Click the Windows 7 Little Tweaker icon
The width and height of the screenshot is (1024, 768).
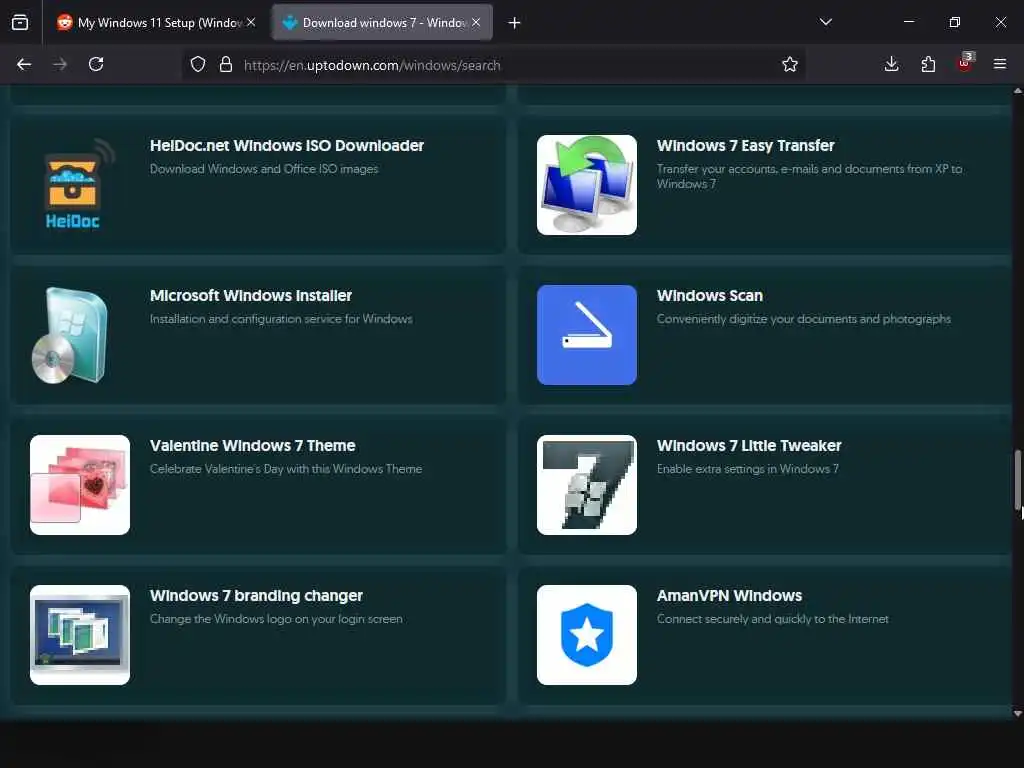(586, 485)
